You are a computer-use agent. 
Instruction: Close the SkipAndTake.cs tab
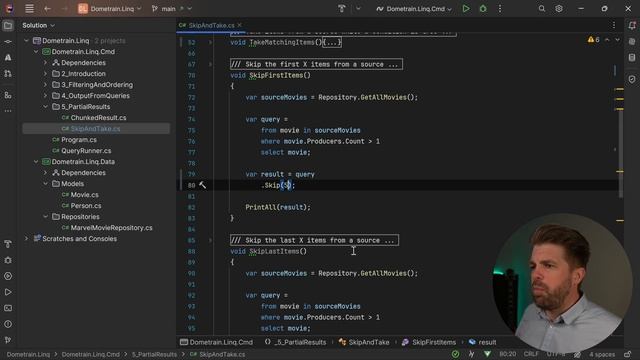tap(240, 25)
